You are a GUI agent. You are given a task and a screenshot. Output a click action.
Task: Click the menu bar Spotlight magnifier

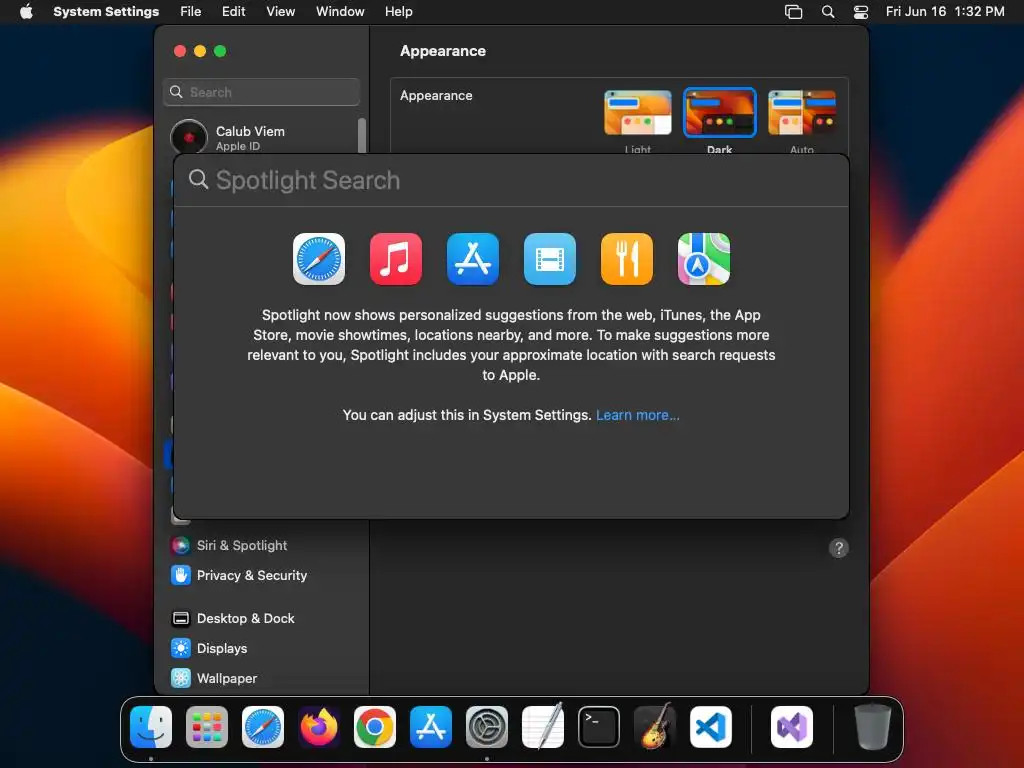(x=828, y=12)
